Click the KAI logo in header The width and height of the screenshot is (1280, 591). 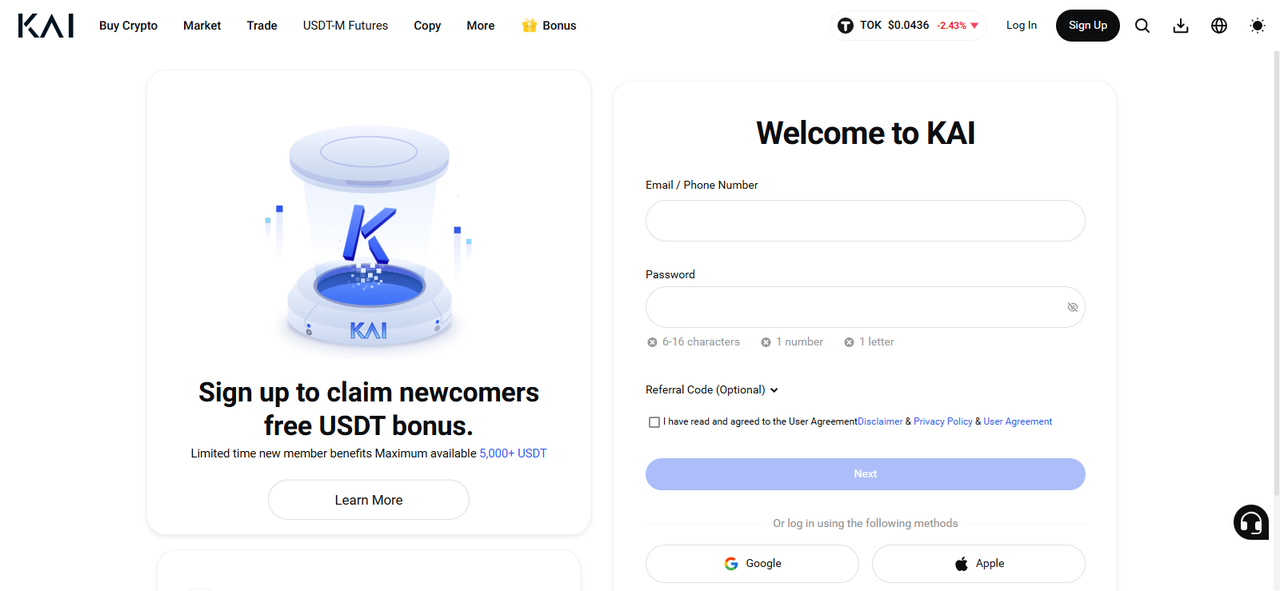click(46, 25)
